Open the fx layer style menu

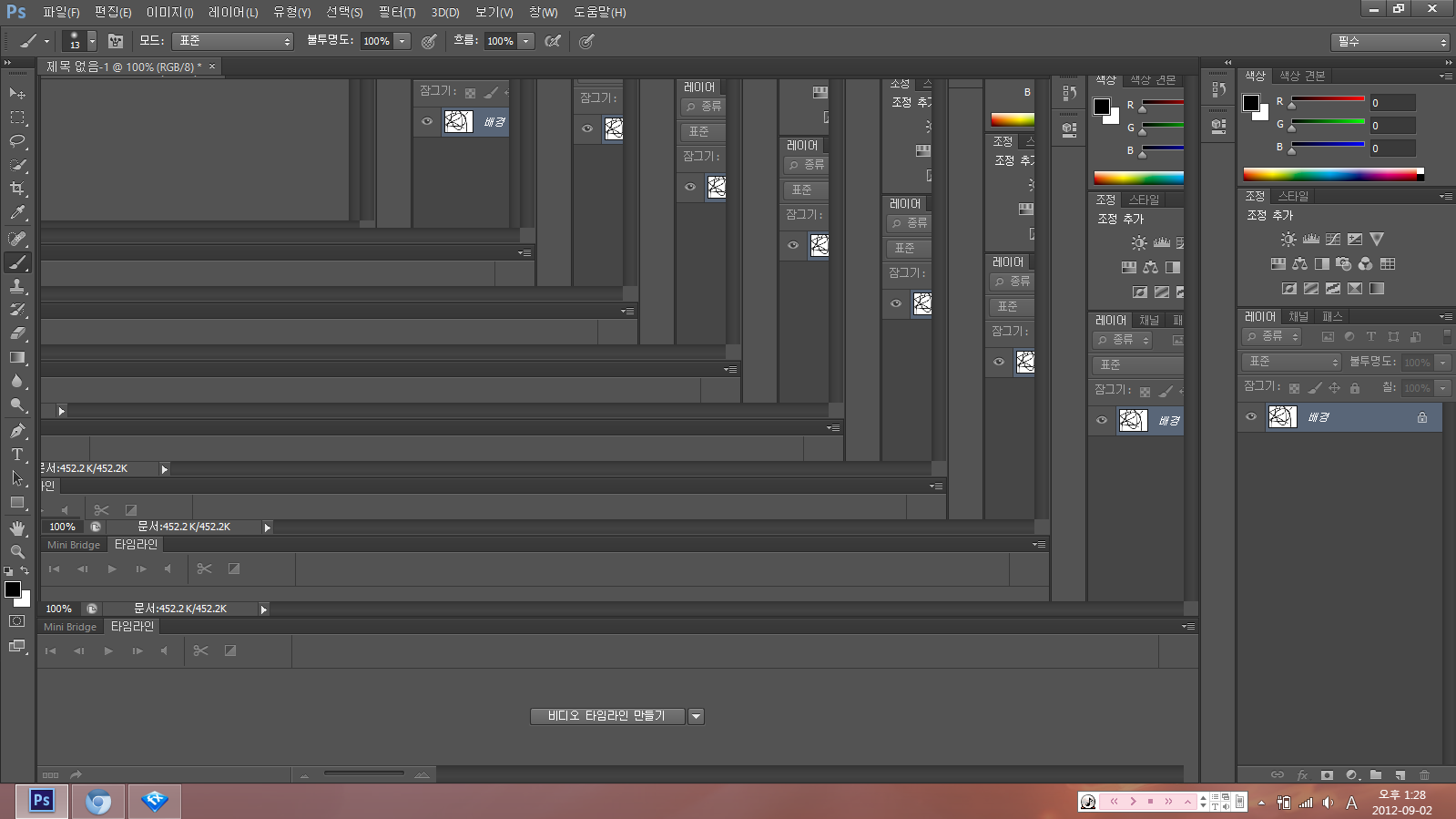(1302, 775)
